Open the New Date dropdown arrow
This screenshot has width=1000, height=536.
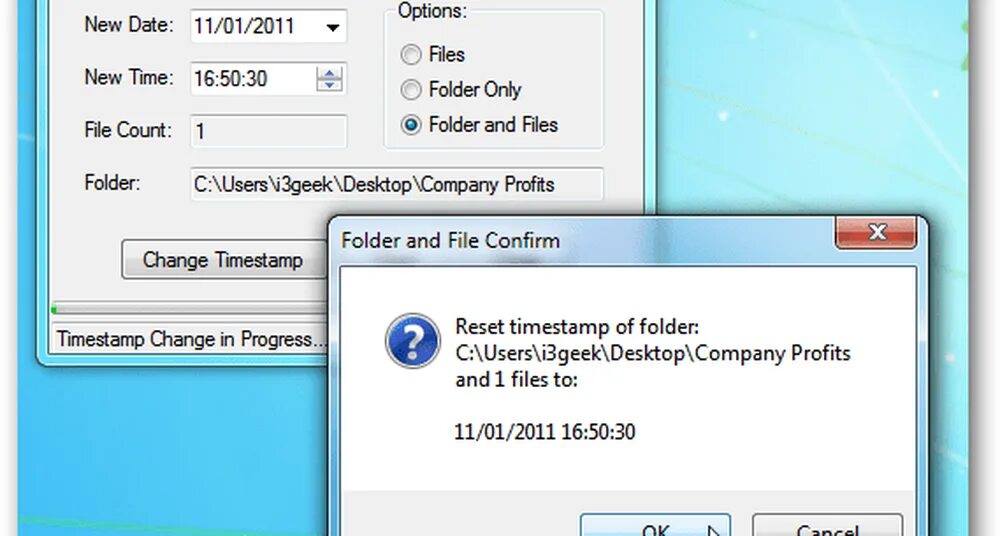(332, 27)
